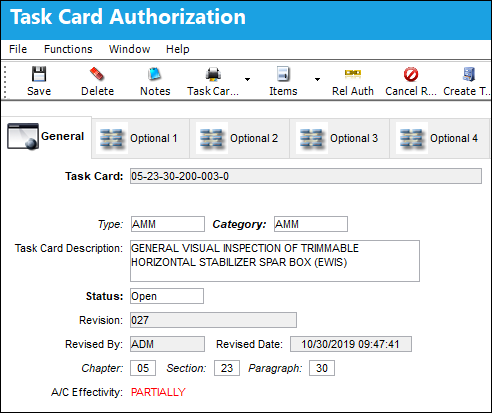Click the Revision field showing 027
Image resolution: width=492 pixels, height=413 pixels.
coord(213,320)
